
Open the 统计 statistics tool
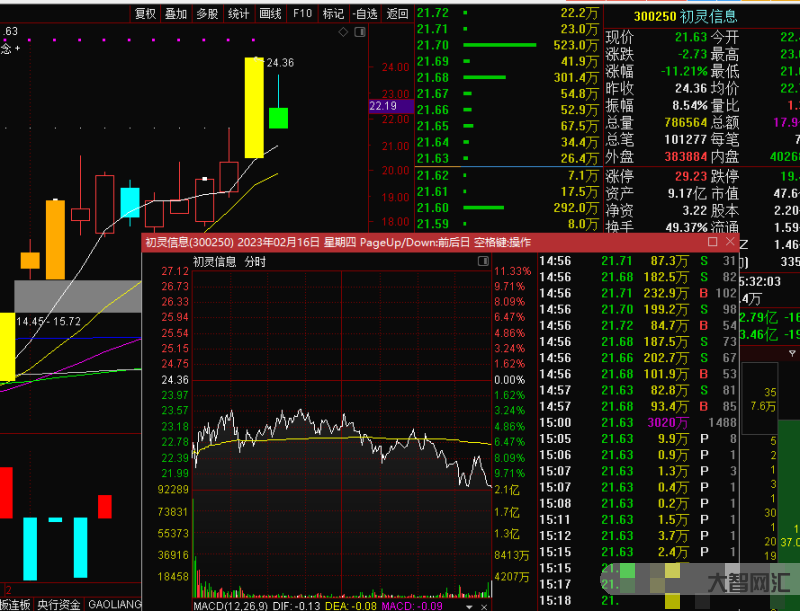tap(238, 13)
